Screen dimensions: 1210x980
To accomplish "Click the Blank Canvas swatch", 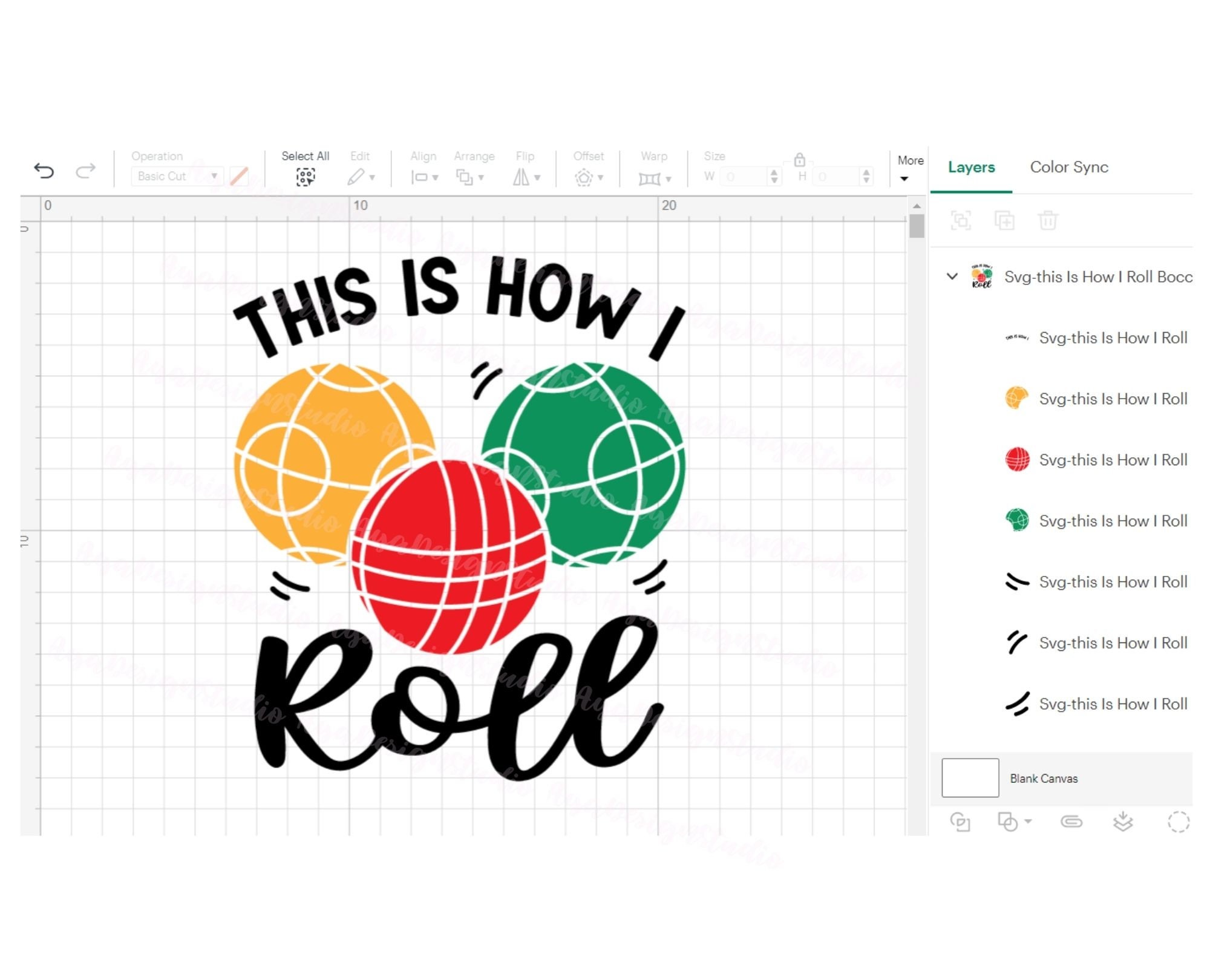I will [970, 778].
